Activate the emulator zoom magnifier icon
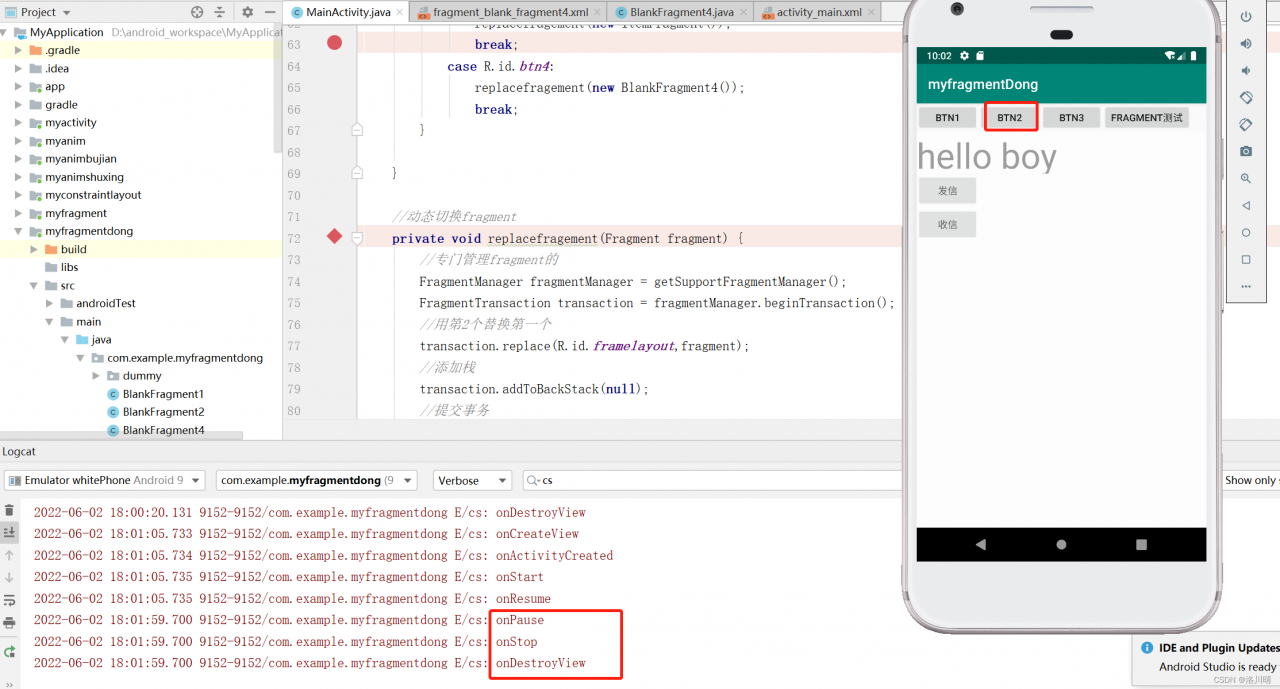This screenshot has width=1280, height=689. click(x=1246, y=179)
